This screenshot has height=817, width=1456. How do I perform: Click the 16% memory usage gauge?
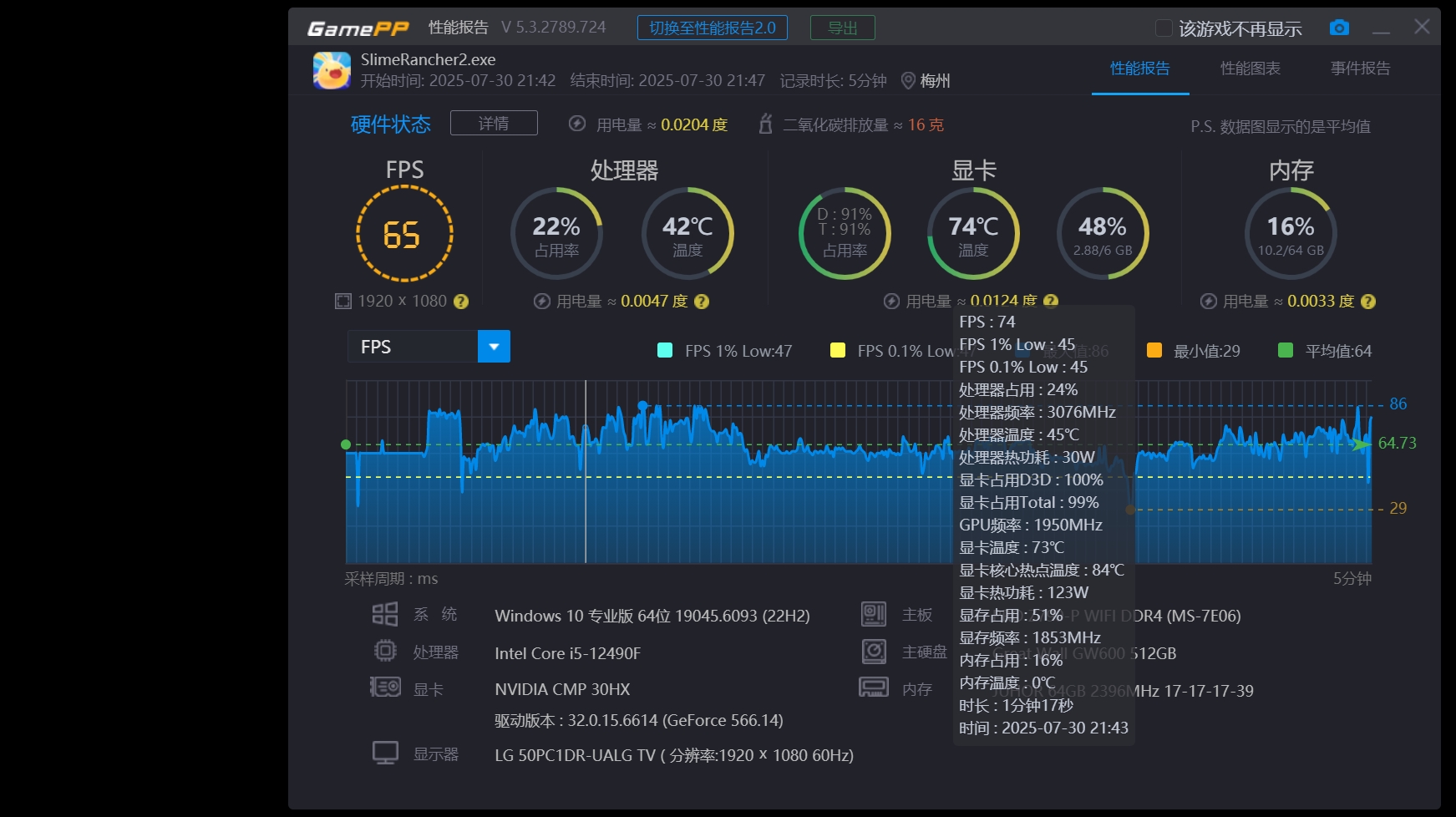[1291, 233]
